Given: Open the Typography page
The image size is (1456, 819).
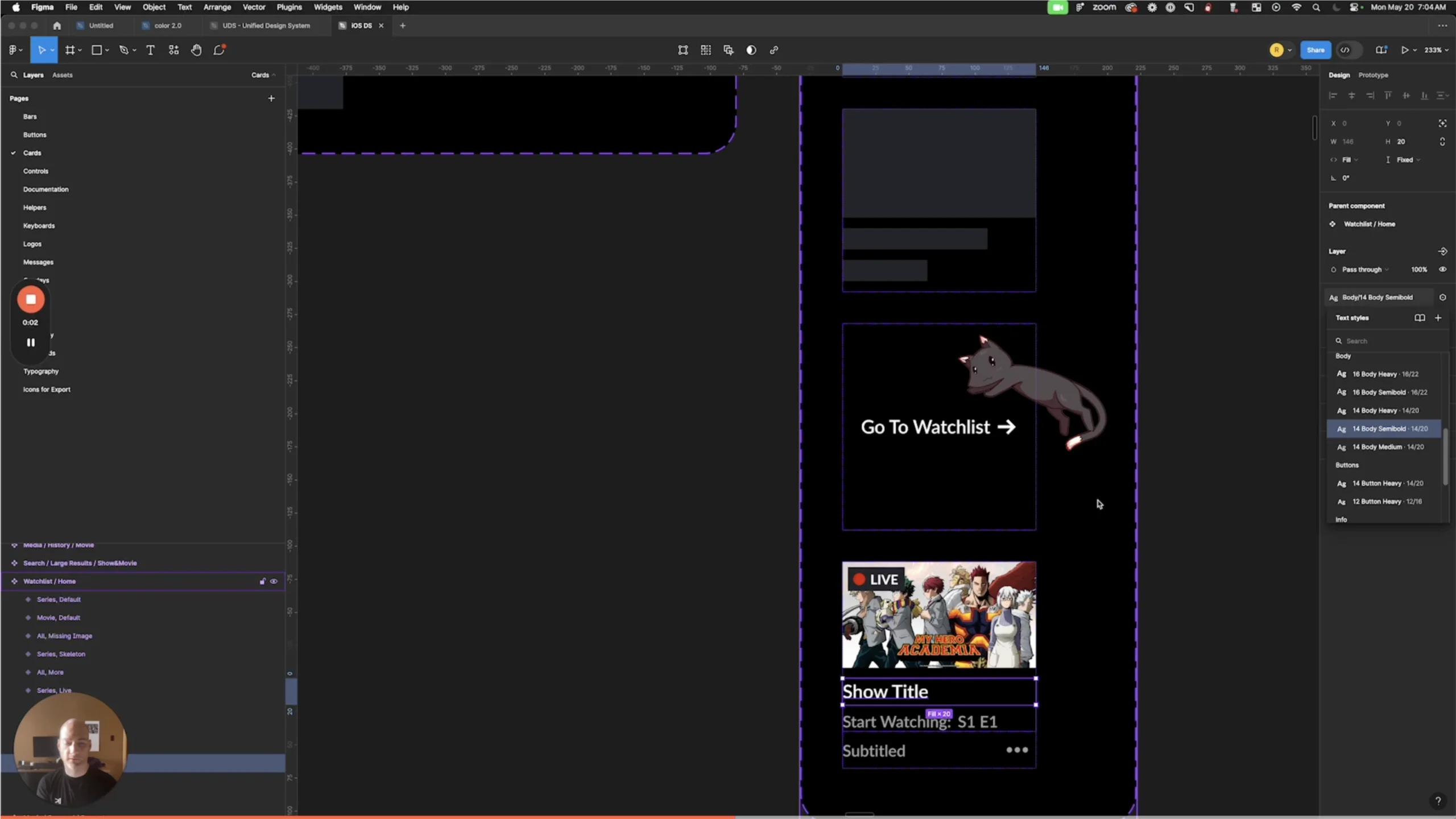Looking at the screenshot, I should 41,371.
